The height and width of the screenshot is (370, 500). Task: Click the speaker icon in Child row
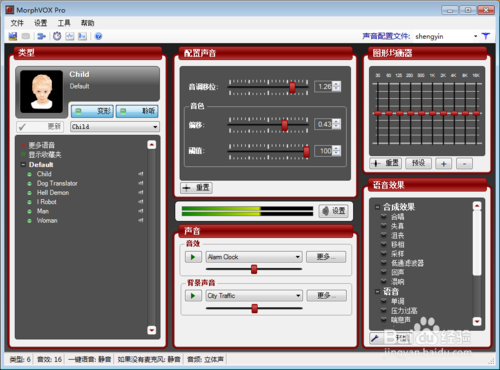pos(141,174)
